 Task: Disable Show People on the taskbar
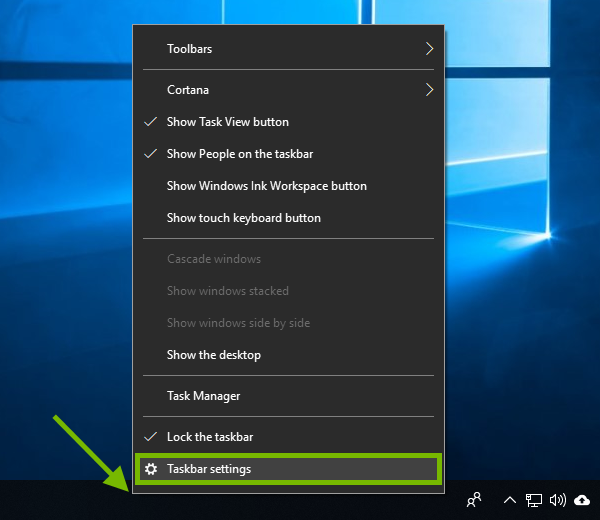pyautogui.click(x=289, y=154)
